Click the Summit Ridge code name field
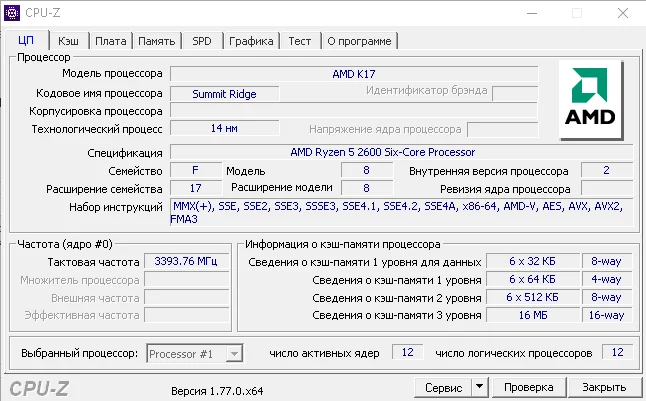The width and height of the screenshot is (646, 401). click(x=225, y=94)
